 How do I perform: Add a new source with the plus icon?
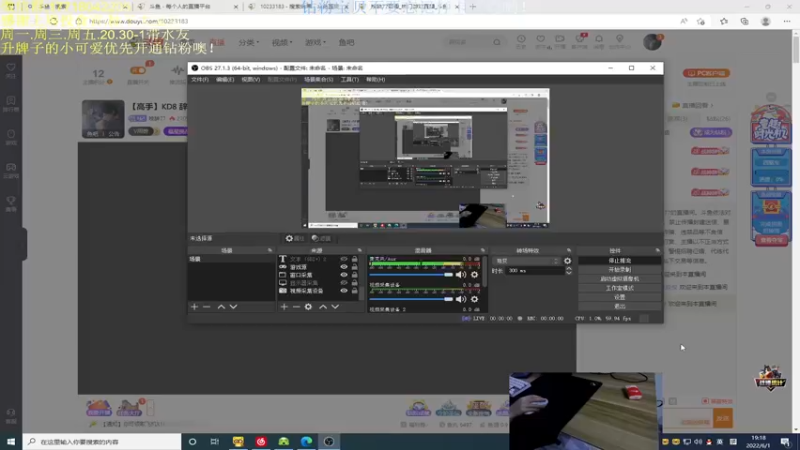284,307
